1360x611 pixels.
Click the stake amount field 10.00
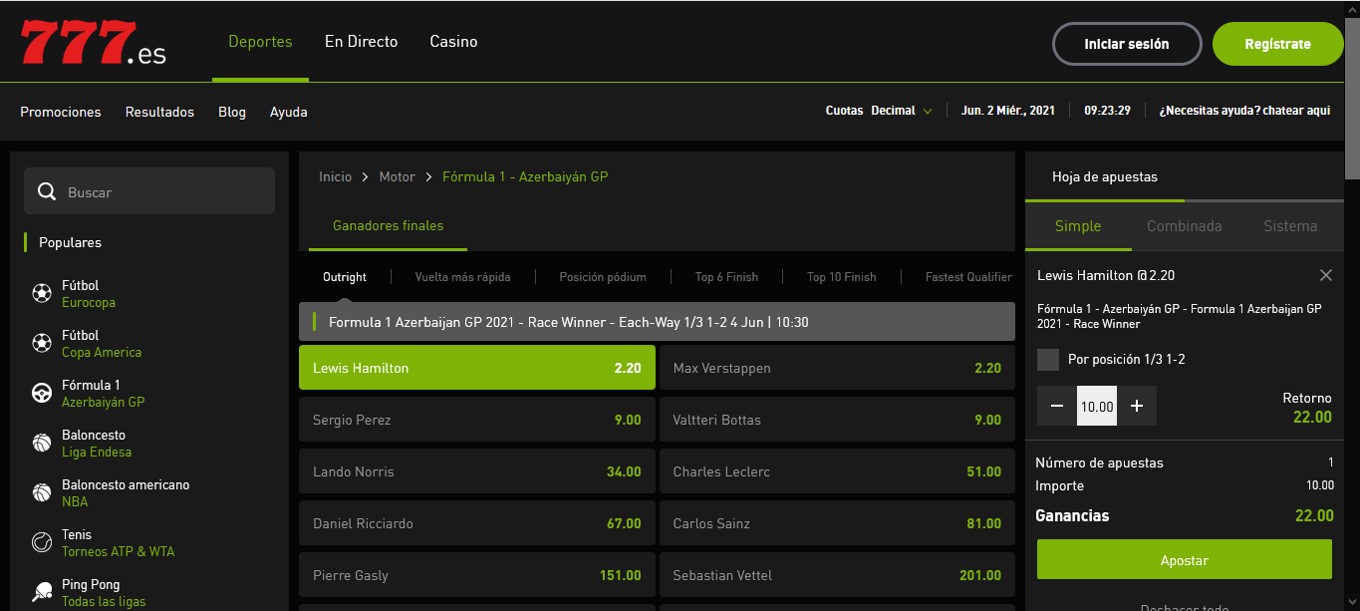[1097, 406]
